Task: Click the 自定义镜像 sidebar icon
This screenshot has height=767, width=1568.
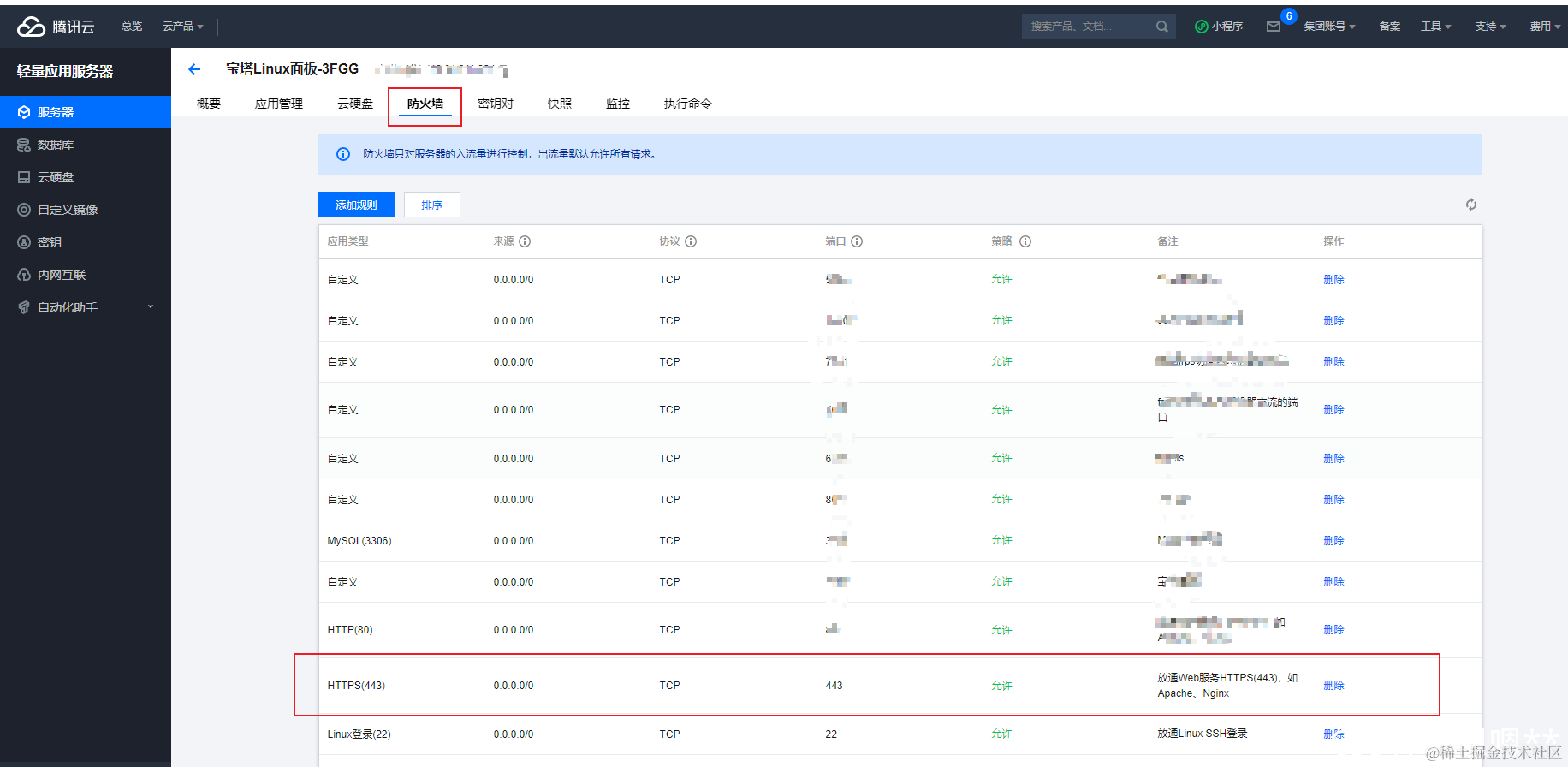Action: click(x=24, y=210)
